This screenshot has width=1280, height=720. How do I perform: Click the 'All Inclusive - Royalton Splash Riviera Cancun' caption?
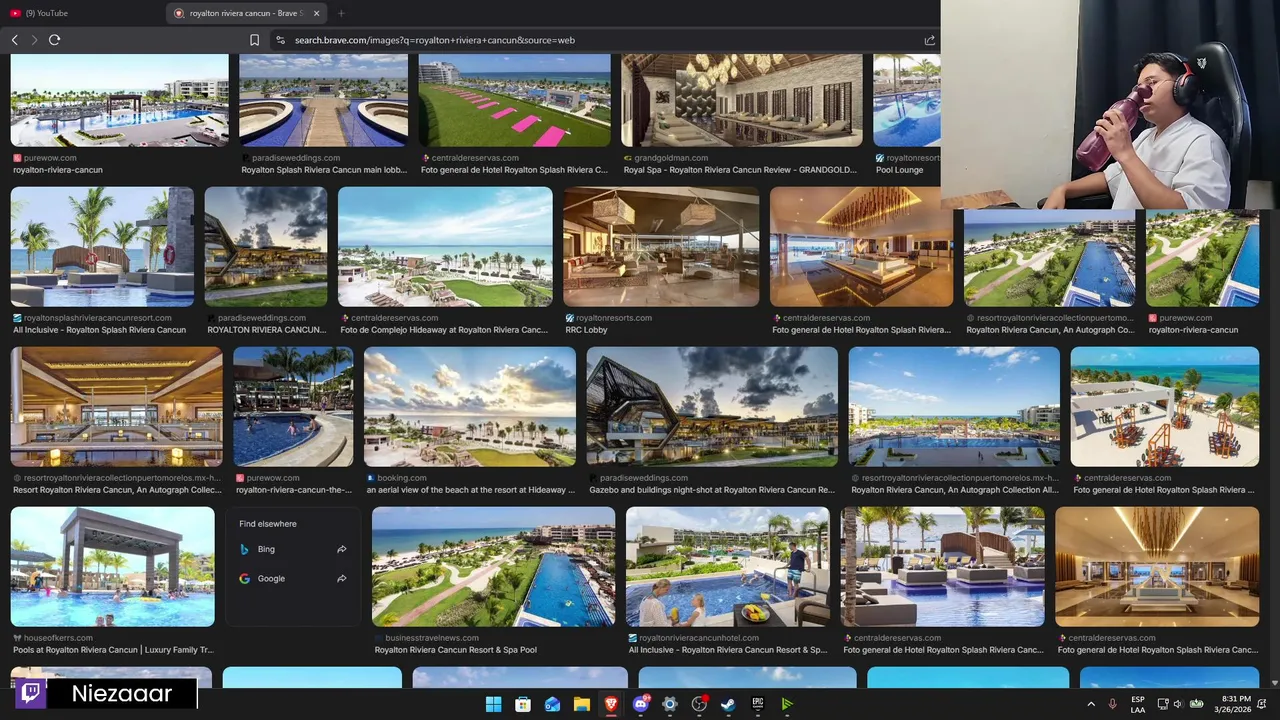click(99, 330)
